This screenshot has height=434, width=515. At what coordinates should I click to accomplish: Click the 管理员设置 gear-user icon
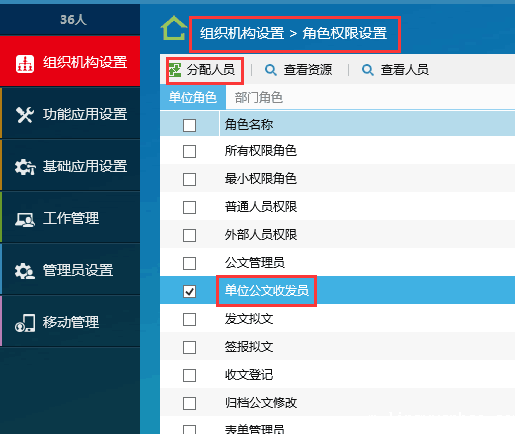[x=25, y=271]
